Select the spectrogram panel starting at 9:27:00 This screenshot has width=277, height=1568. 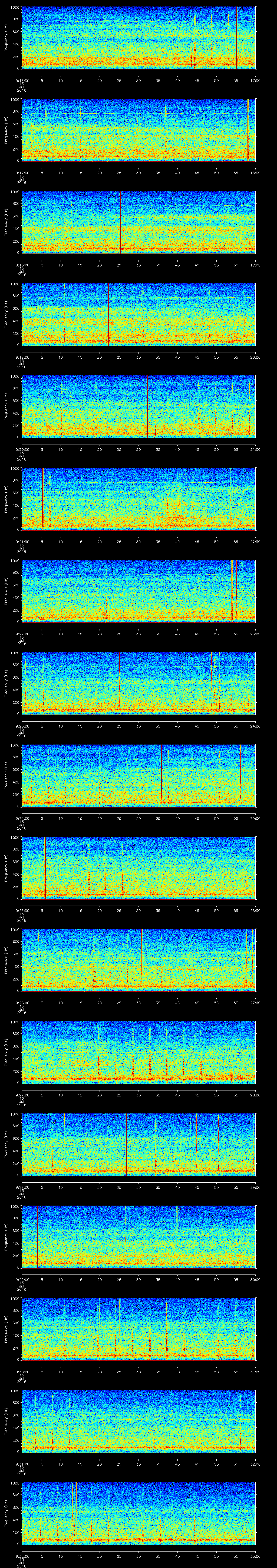click(x=138, y=1052)
